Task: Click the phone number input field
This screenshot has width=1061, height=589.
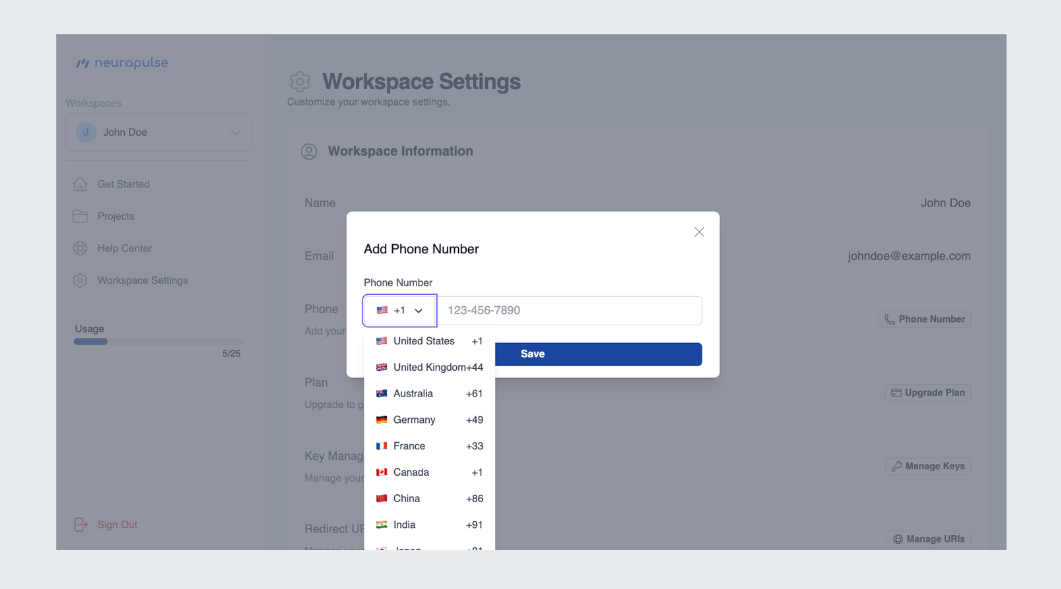Action: [570, 310]
